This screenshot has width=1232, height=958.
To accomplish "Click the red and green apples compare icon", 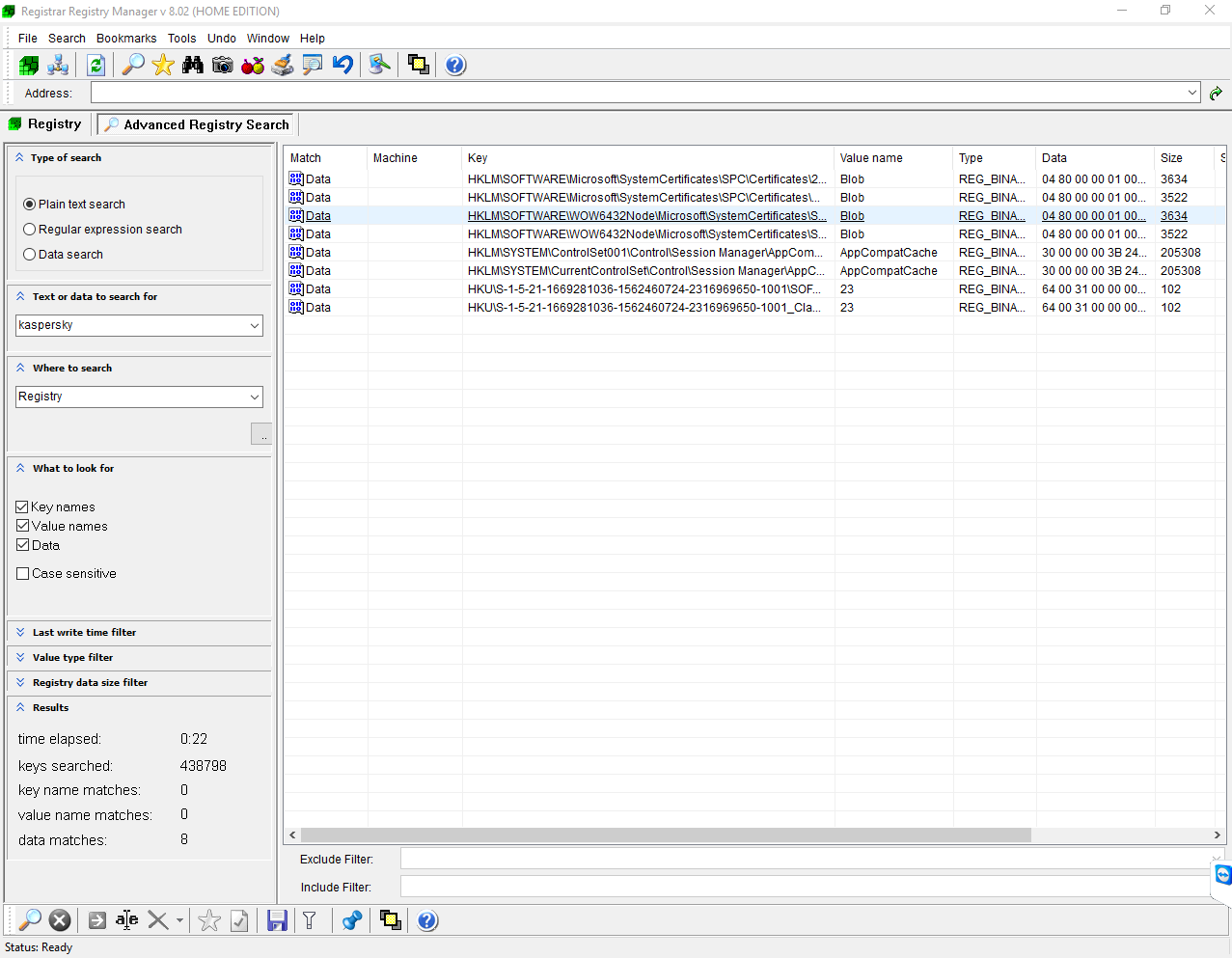I will click(253, 65).
